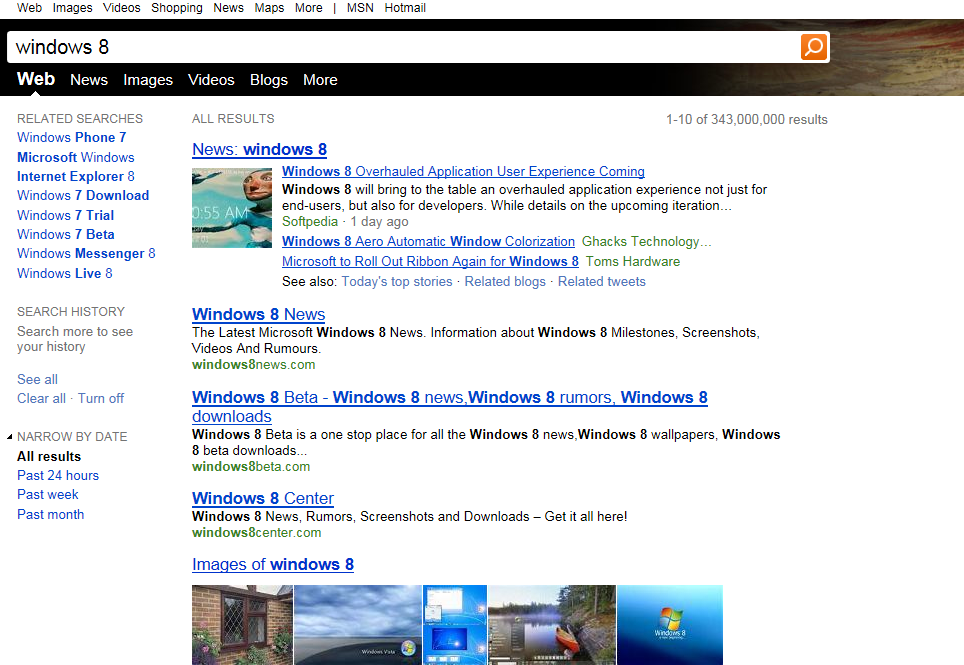This screenshot has height=665, width=964.
Task: Open Videos in the top navigation
Action: point(121,8)
